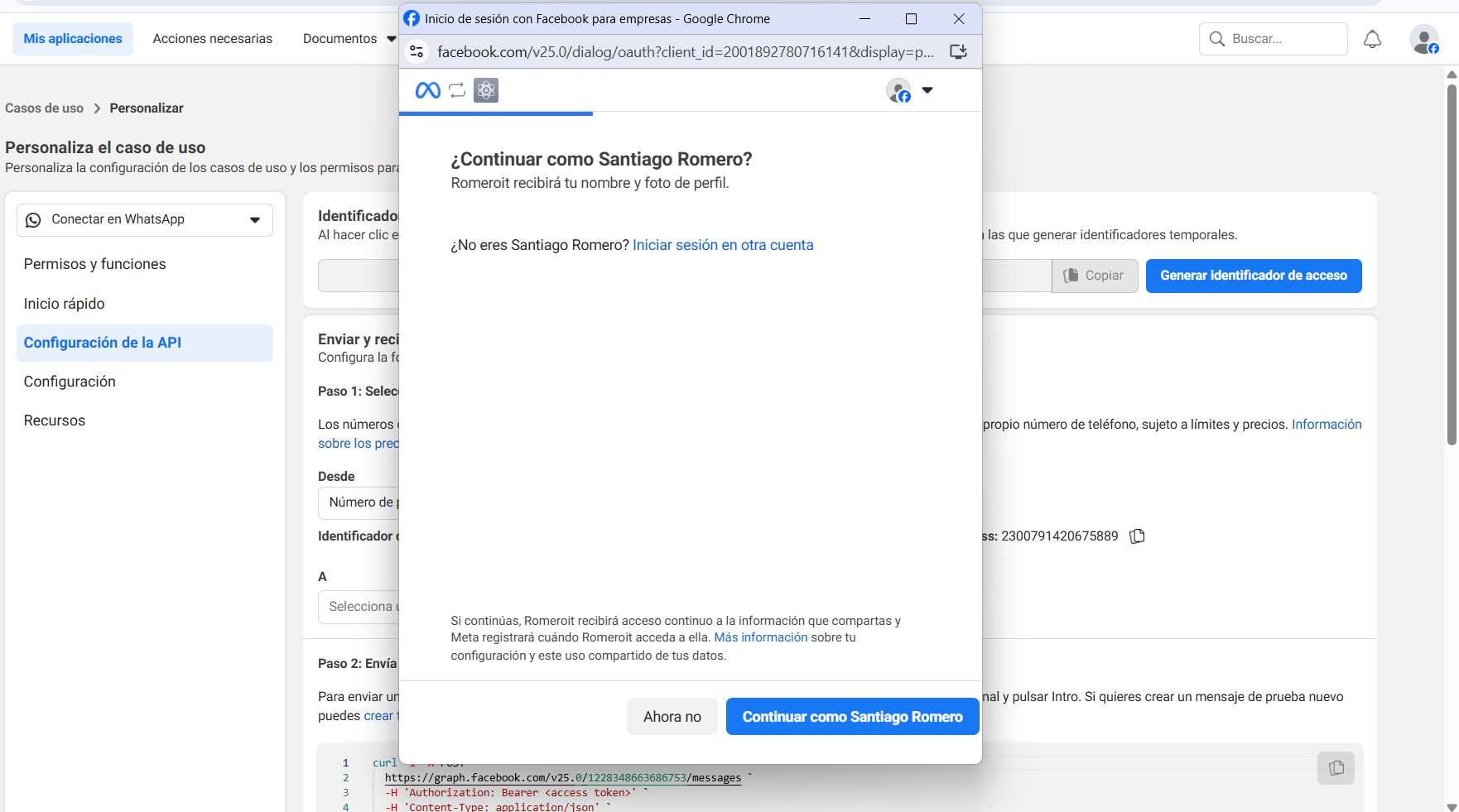Open the Número de phone dropdown under Desde
This screenshot has width=1459, height=812.
click(x=359, y=503)
